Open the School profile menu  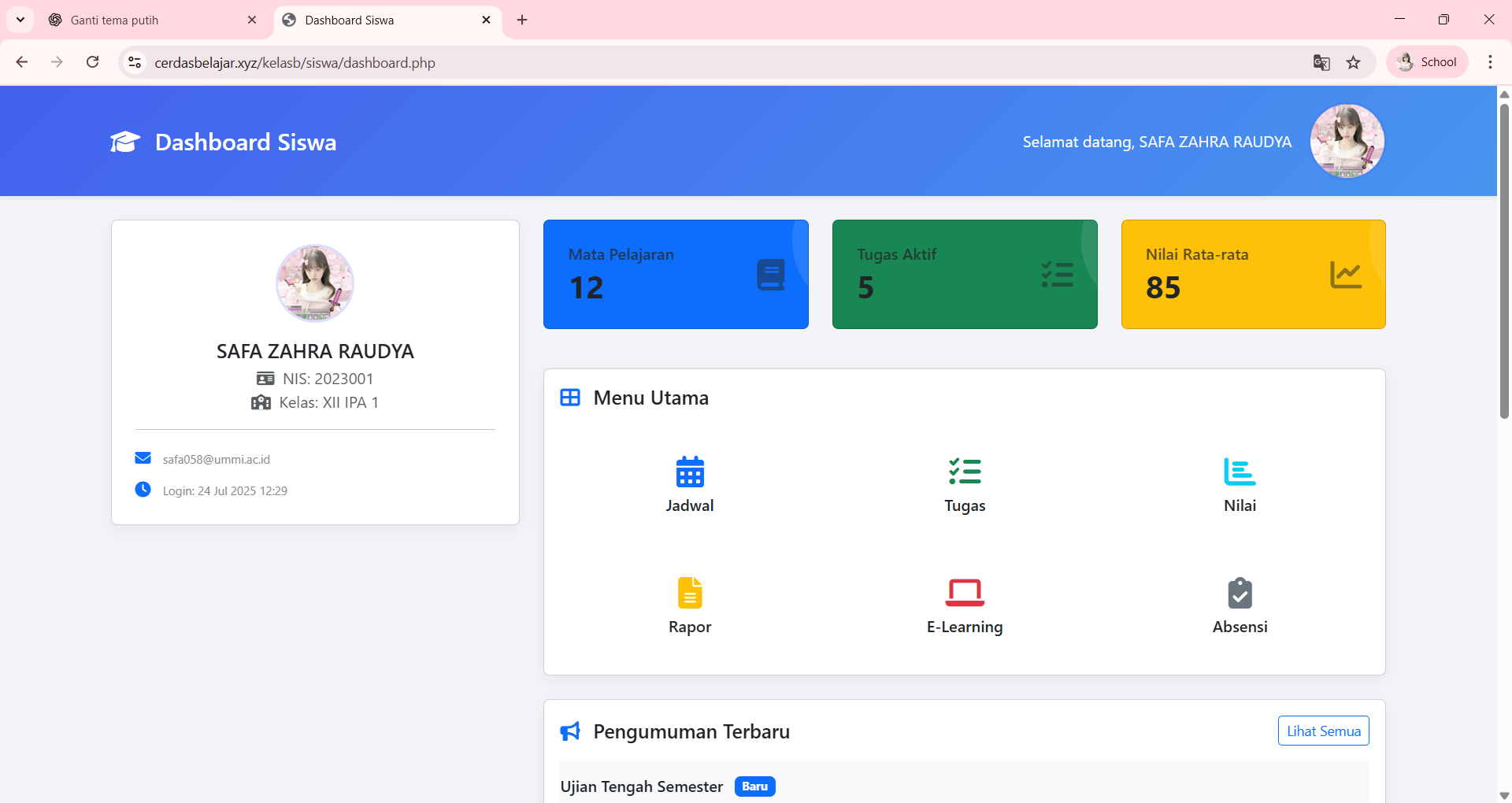point(1427,62)
